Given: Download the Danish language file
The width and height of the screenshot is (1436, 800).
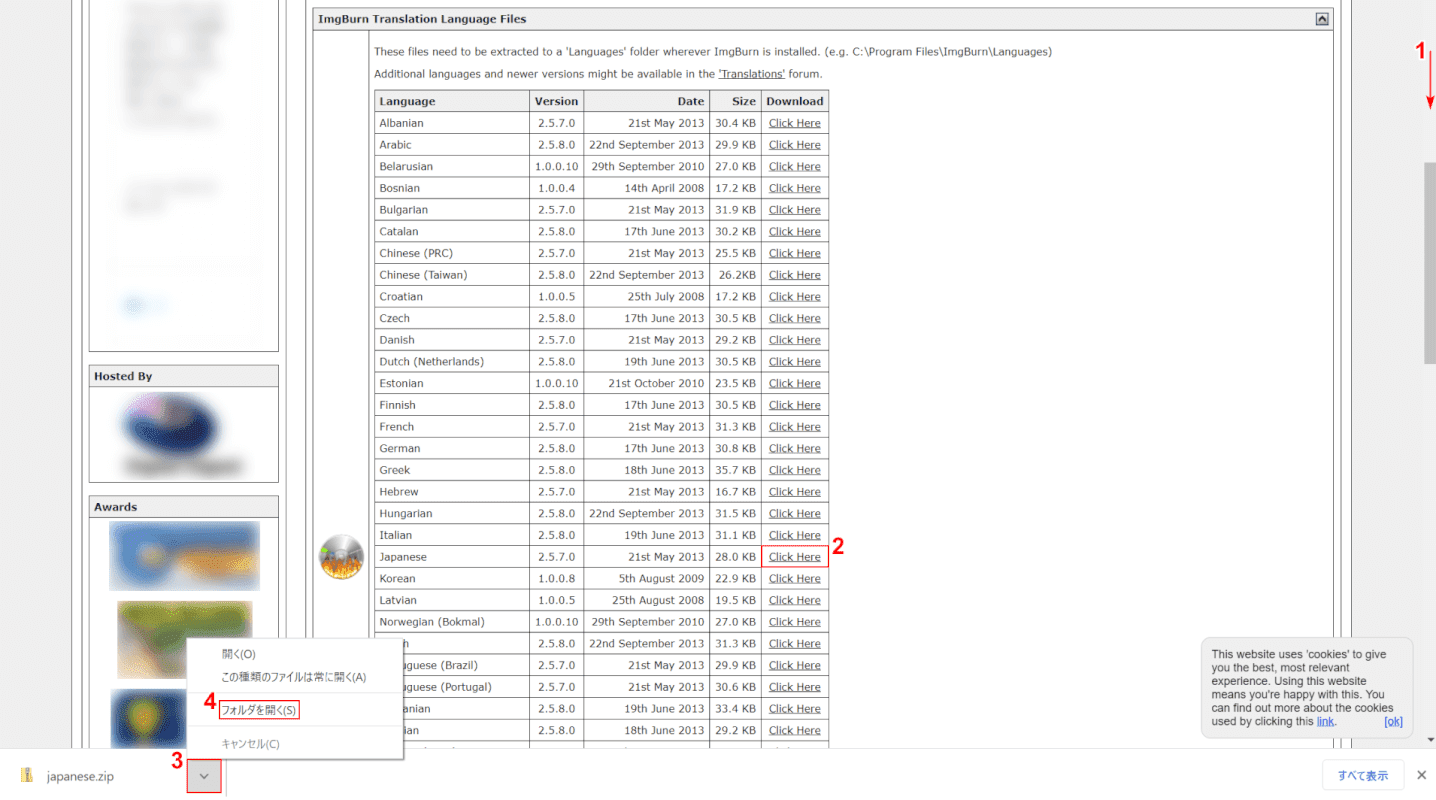Looking at the screenshot, I should tap(795, 340).
